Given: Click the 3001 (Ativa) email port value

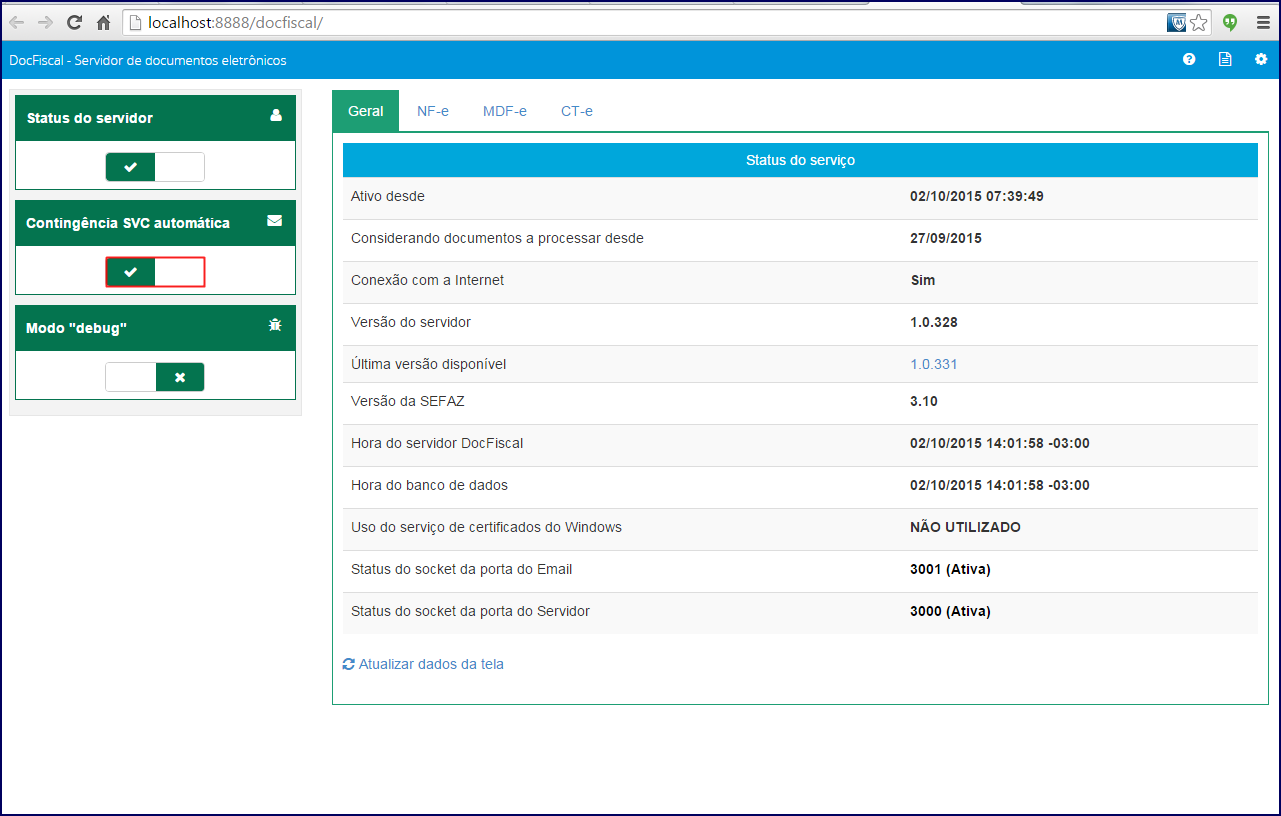Looking at the screenshot, I should click(950, 569).
